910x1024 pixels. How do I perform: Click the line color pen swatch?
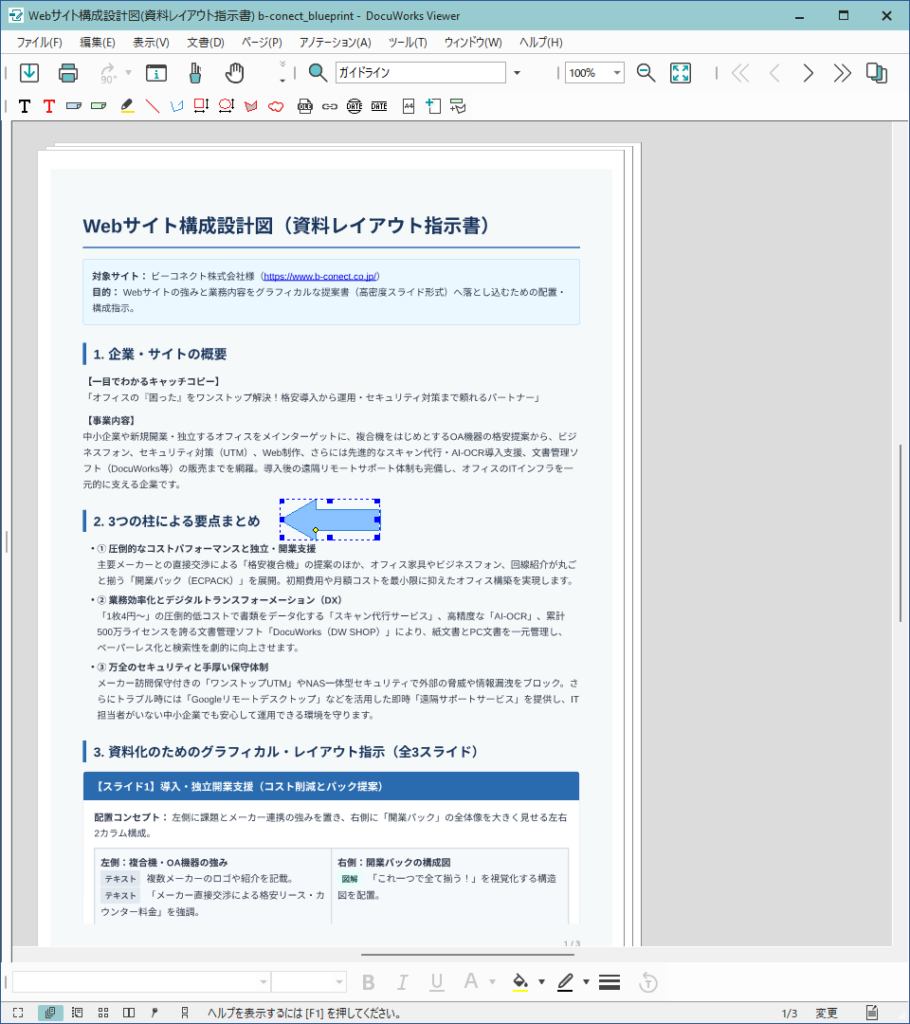[x=566, y=982]
